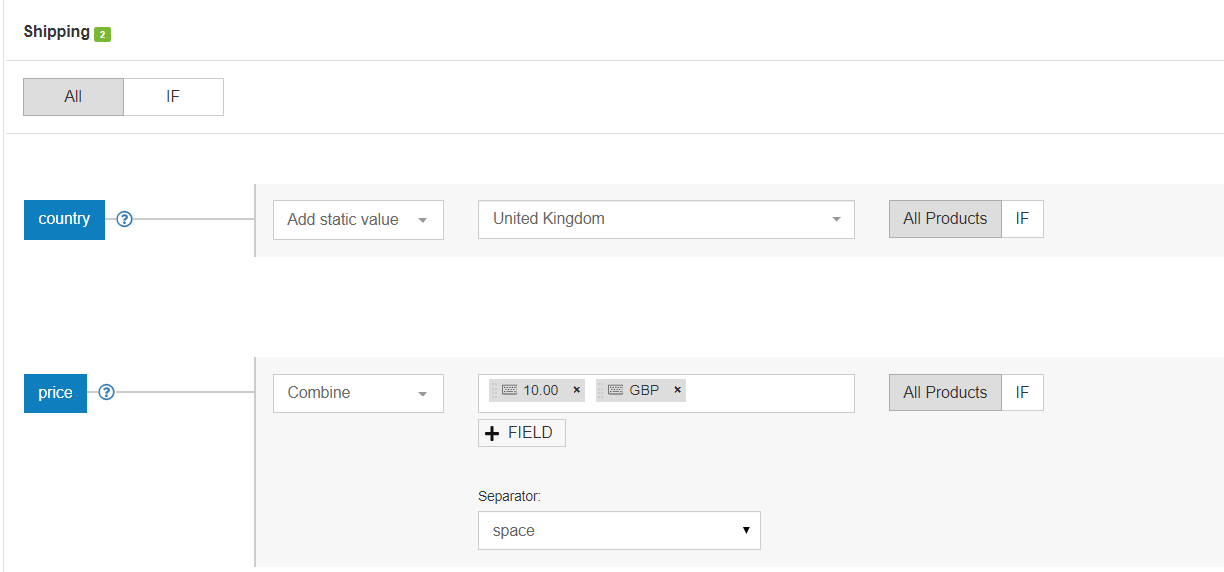Select All Products for the country row
Image resolution: width=1224 pixels, height=572 pixels.
944,219
